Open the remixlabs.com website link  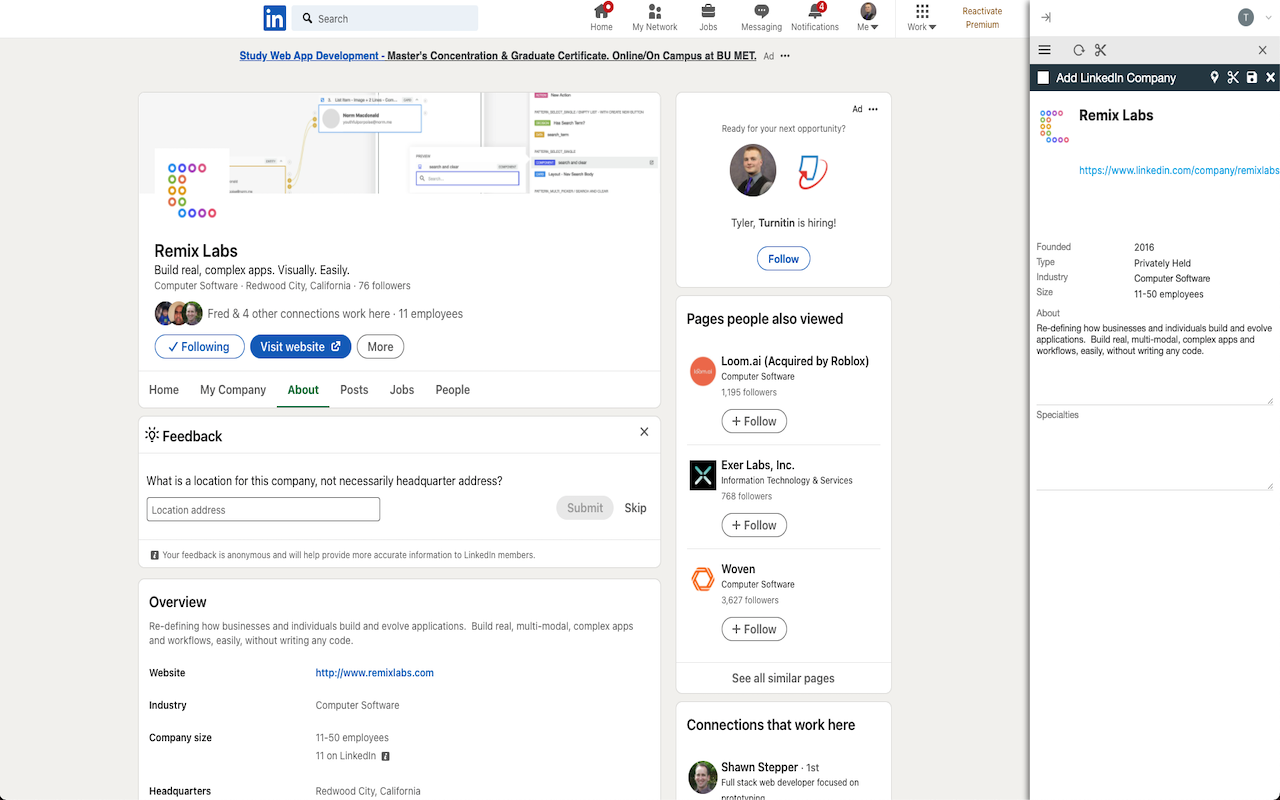(x=375, y=673)
